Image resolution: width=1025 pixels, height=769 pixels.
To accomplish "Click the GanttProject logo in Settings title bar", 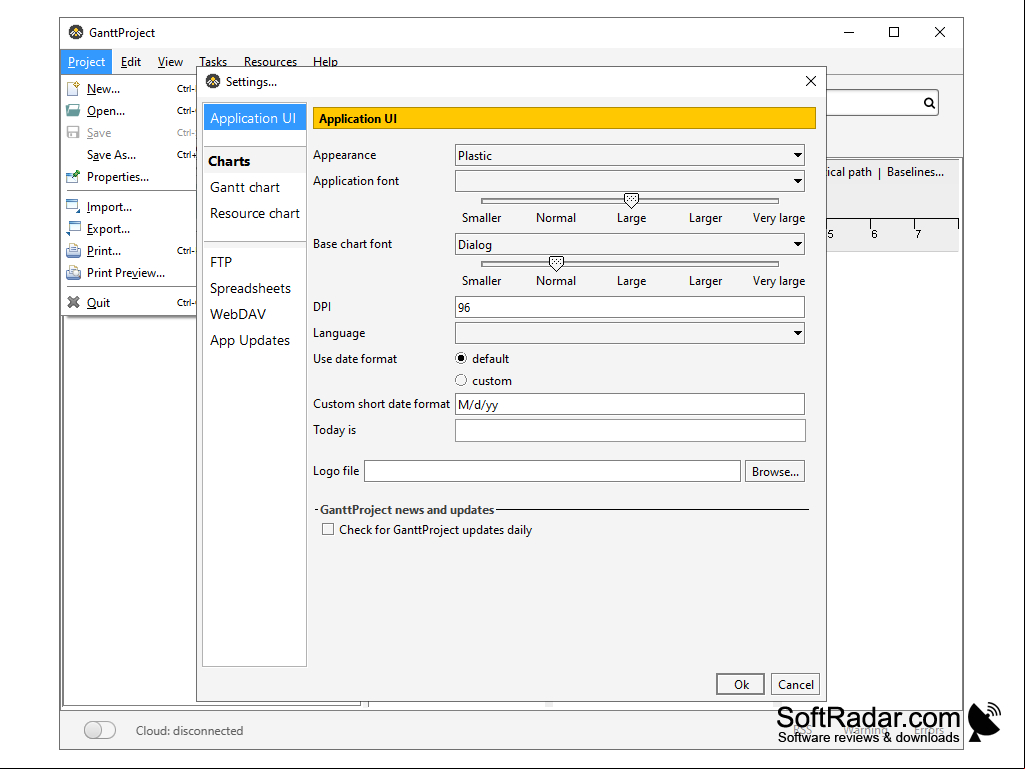I will click(x=213, y=81).
